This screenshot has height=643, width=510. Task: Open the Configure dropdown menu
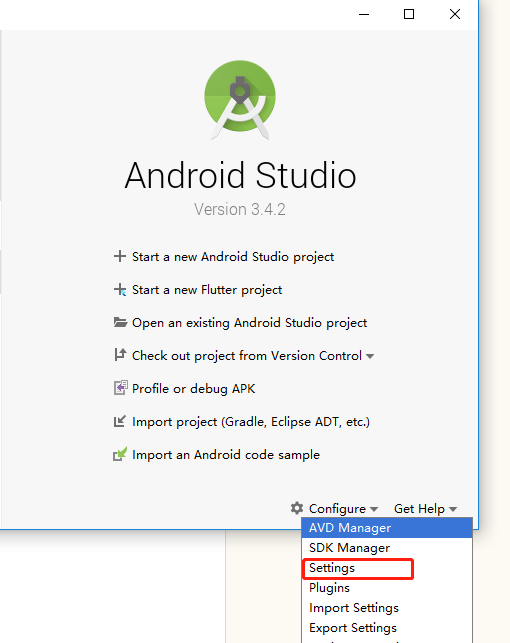[343, 508]
